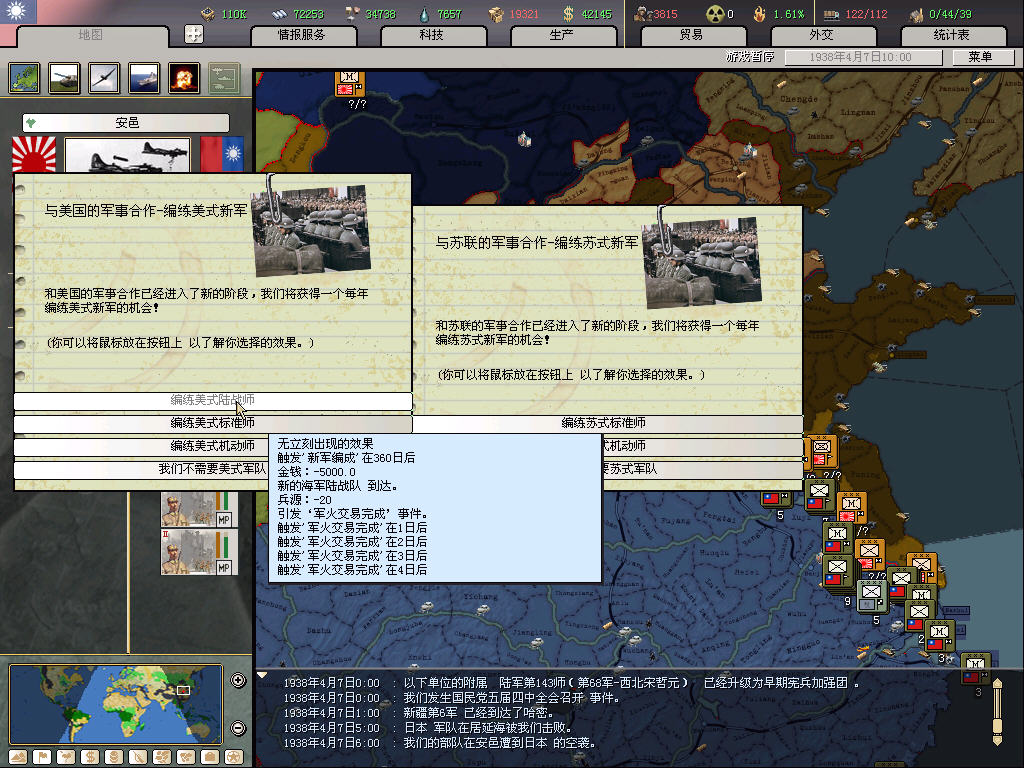Switch to the flag mapmode icon
The width and height of the screenshot is (1024, 768).
42,757
